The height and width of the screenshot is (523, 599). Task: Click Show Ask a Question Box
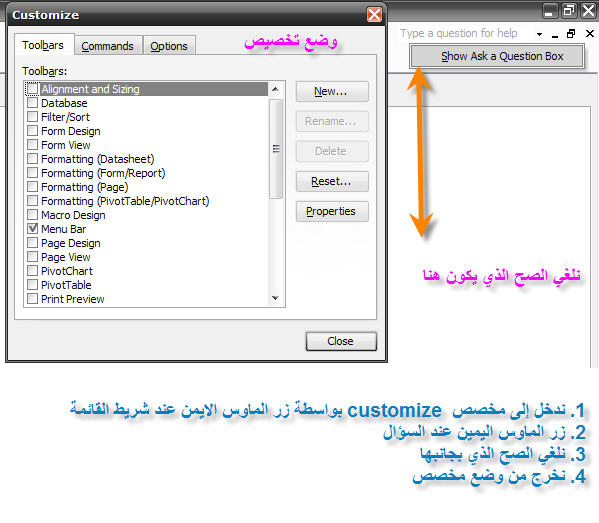[497, 56]
